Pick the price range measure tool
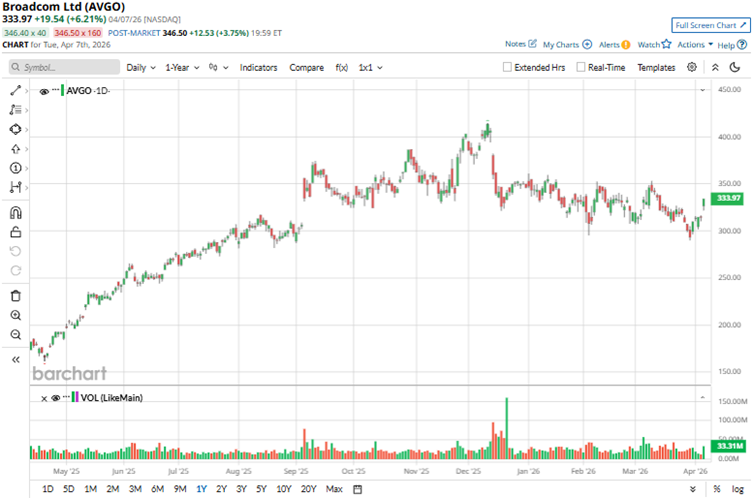Screen dimensions: 752x498 (x=15, y=187)
